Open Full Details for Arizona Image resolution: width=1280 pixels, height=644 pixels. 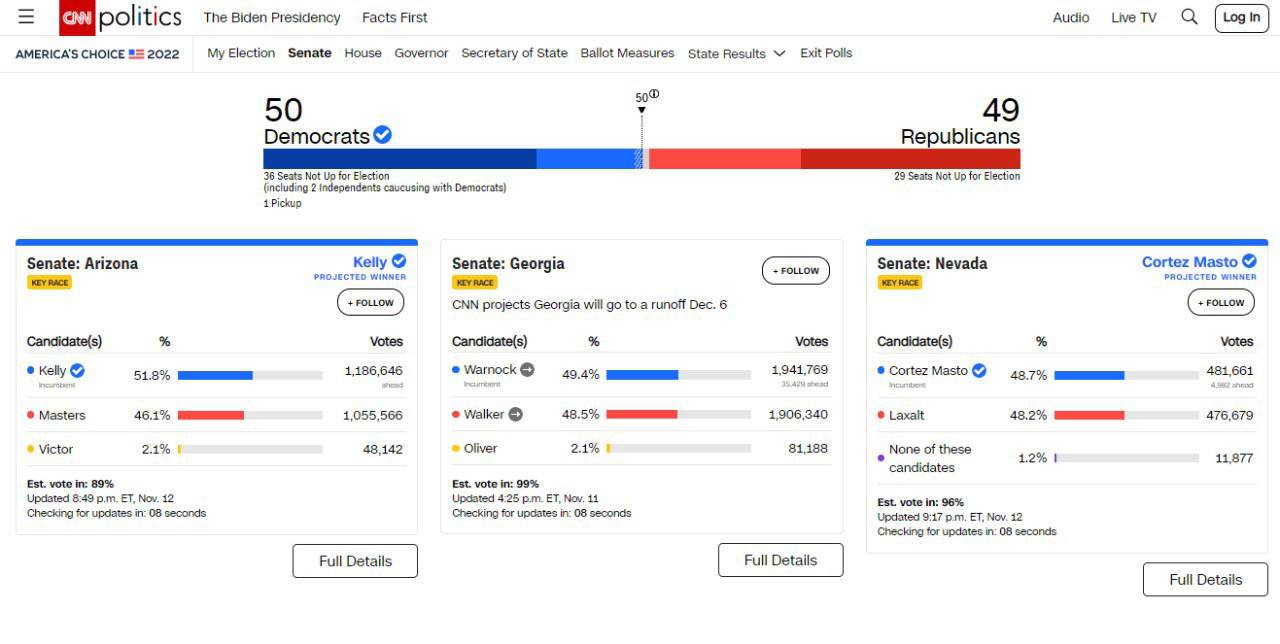(355, 561)
